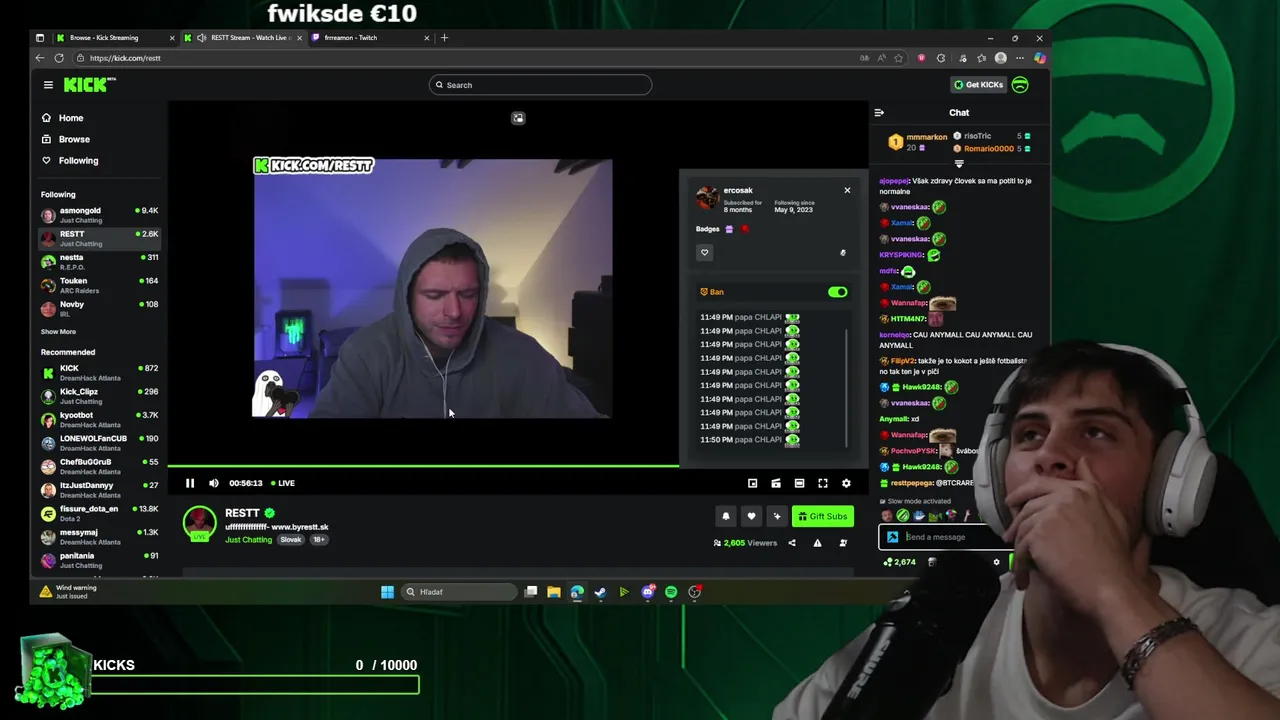Image resolution: width=1280 pixels, height=720 pixels.
Task: Click the green profile avatar top right
Action: coord(1020,85)
